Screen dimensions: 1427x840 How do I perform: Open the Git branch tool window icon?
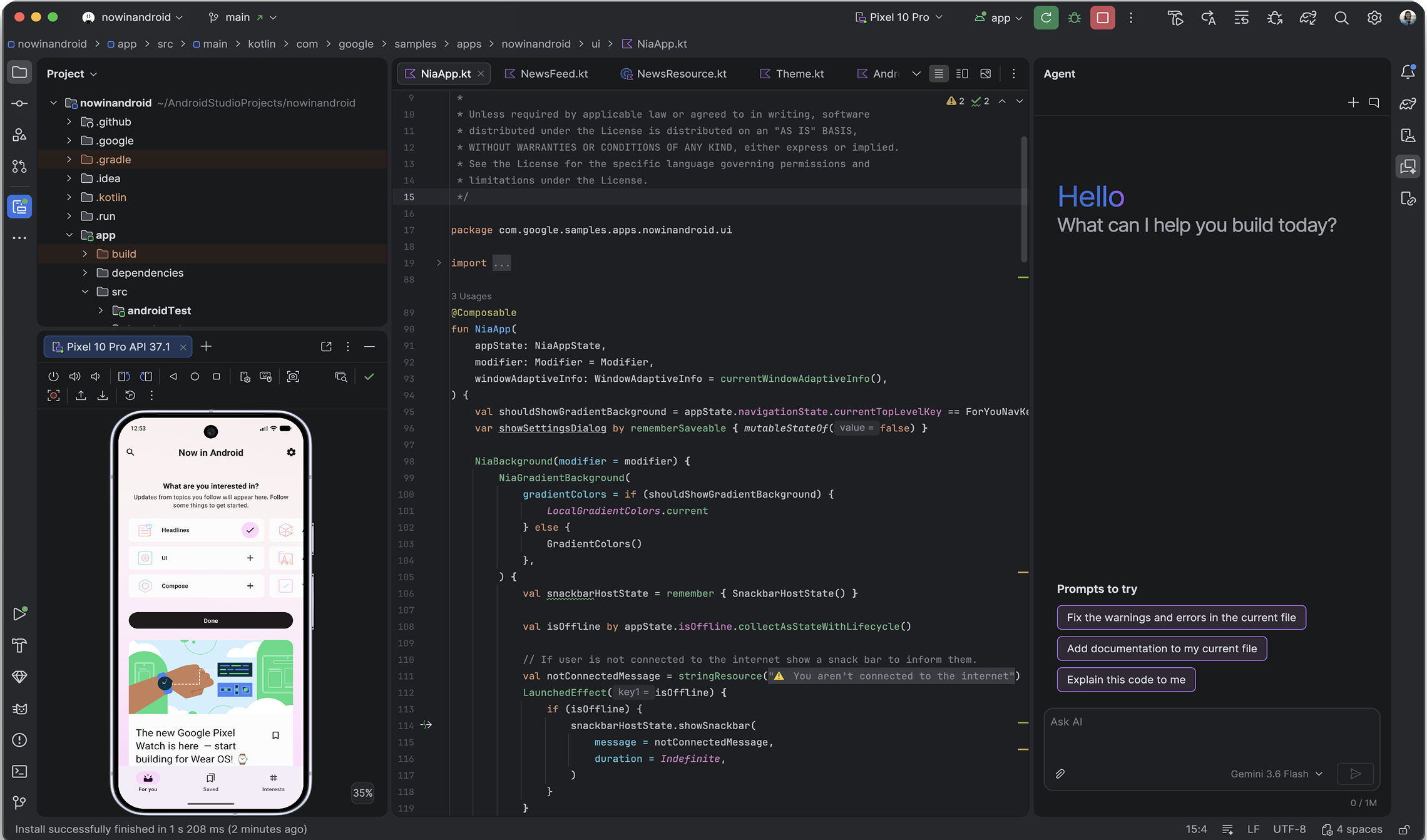click(x=19, y=802)
